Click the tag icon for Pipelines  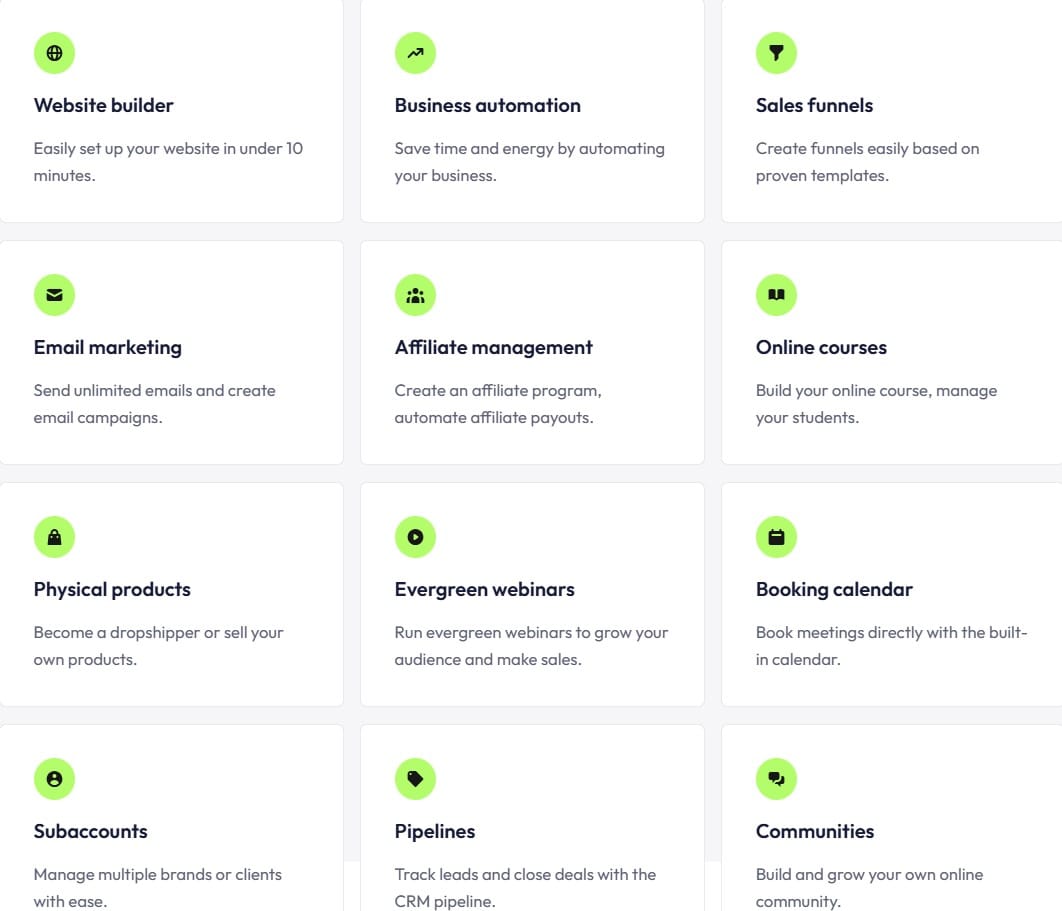[415, 779]
